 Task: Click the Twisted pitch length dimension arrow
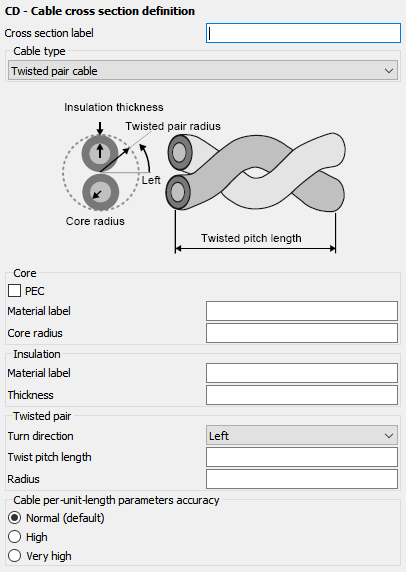tap(255, 249)
